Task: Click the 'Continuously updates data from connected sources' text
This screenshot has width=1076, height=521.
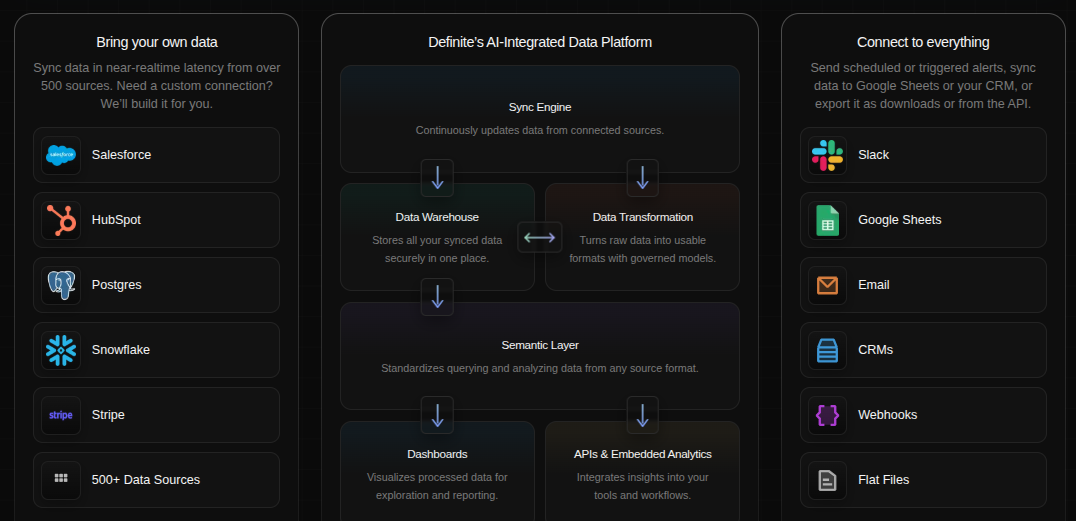Action: click(540, 130)
